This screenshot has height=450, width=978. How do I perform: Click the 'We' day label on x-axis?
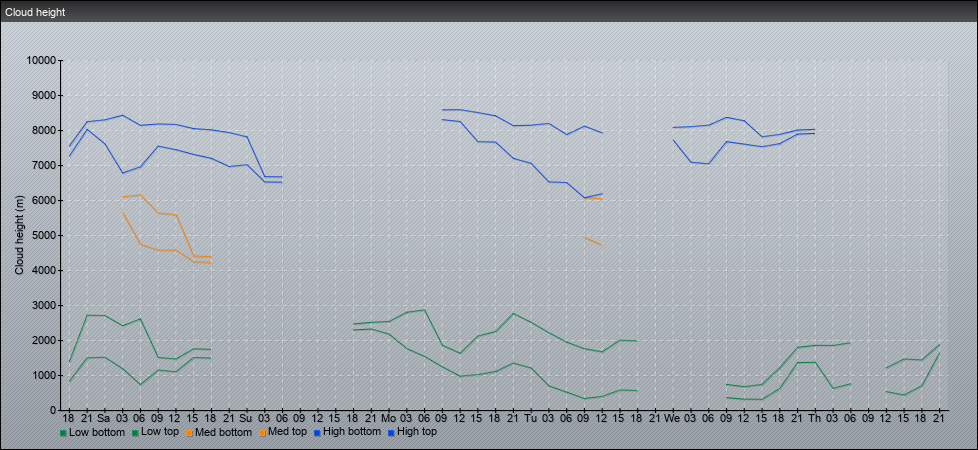[x=672, y=418]
